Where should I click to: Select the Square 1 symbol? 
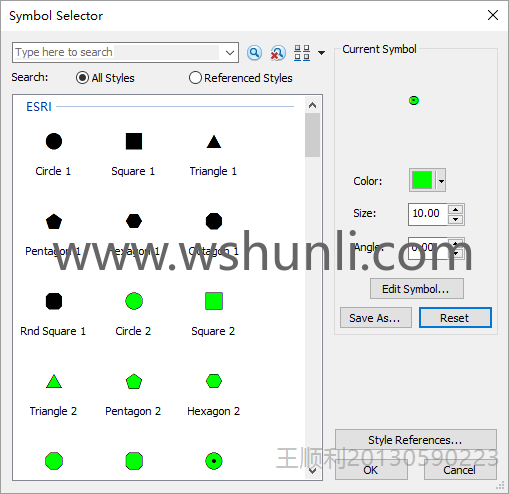pos(134,141)
